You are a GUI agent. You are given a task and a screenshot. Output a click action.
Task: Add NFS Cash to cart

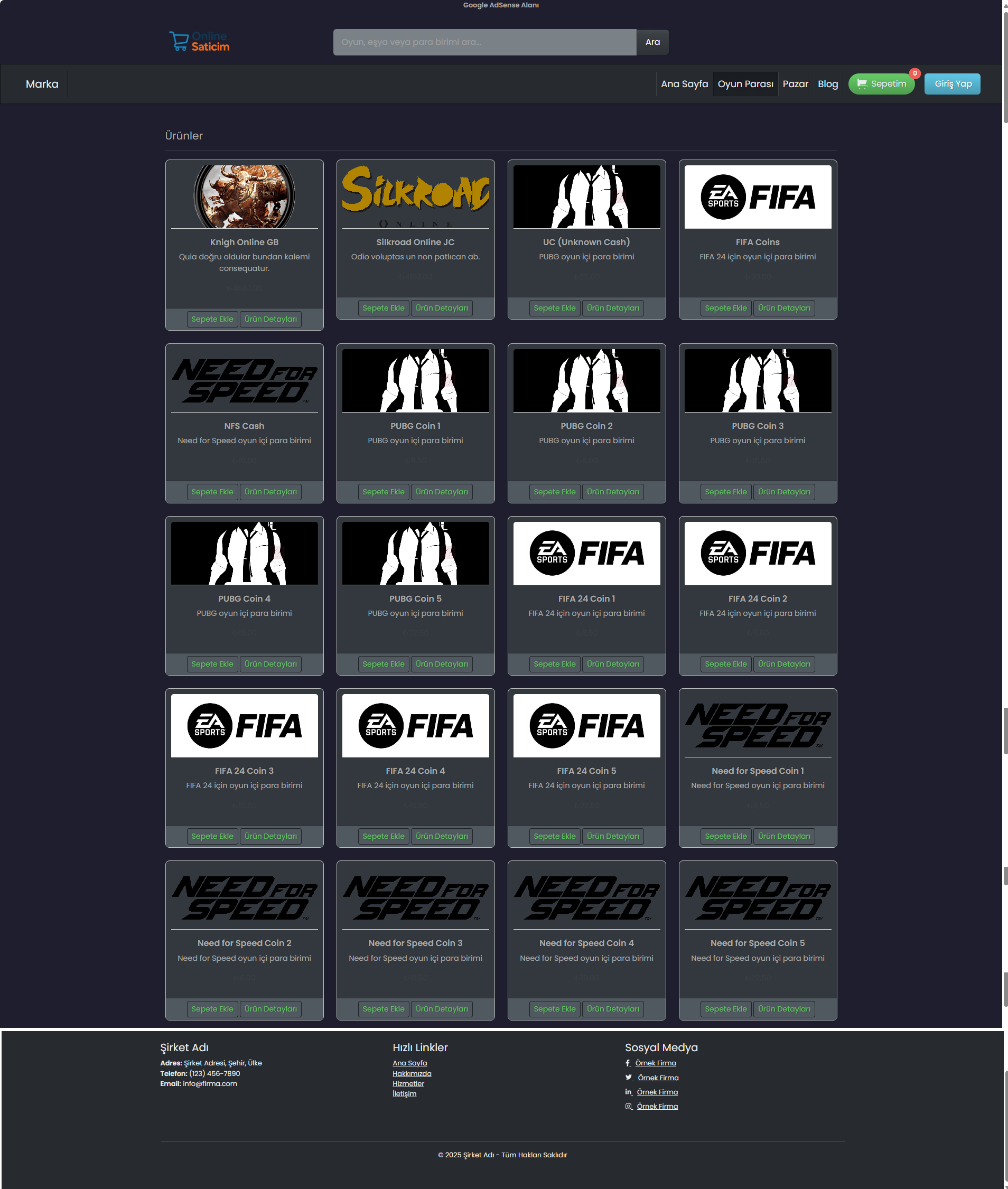click(x=212, y=492)
